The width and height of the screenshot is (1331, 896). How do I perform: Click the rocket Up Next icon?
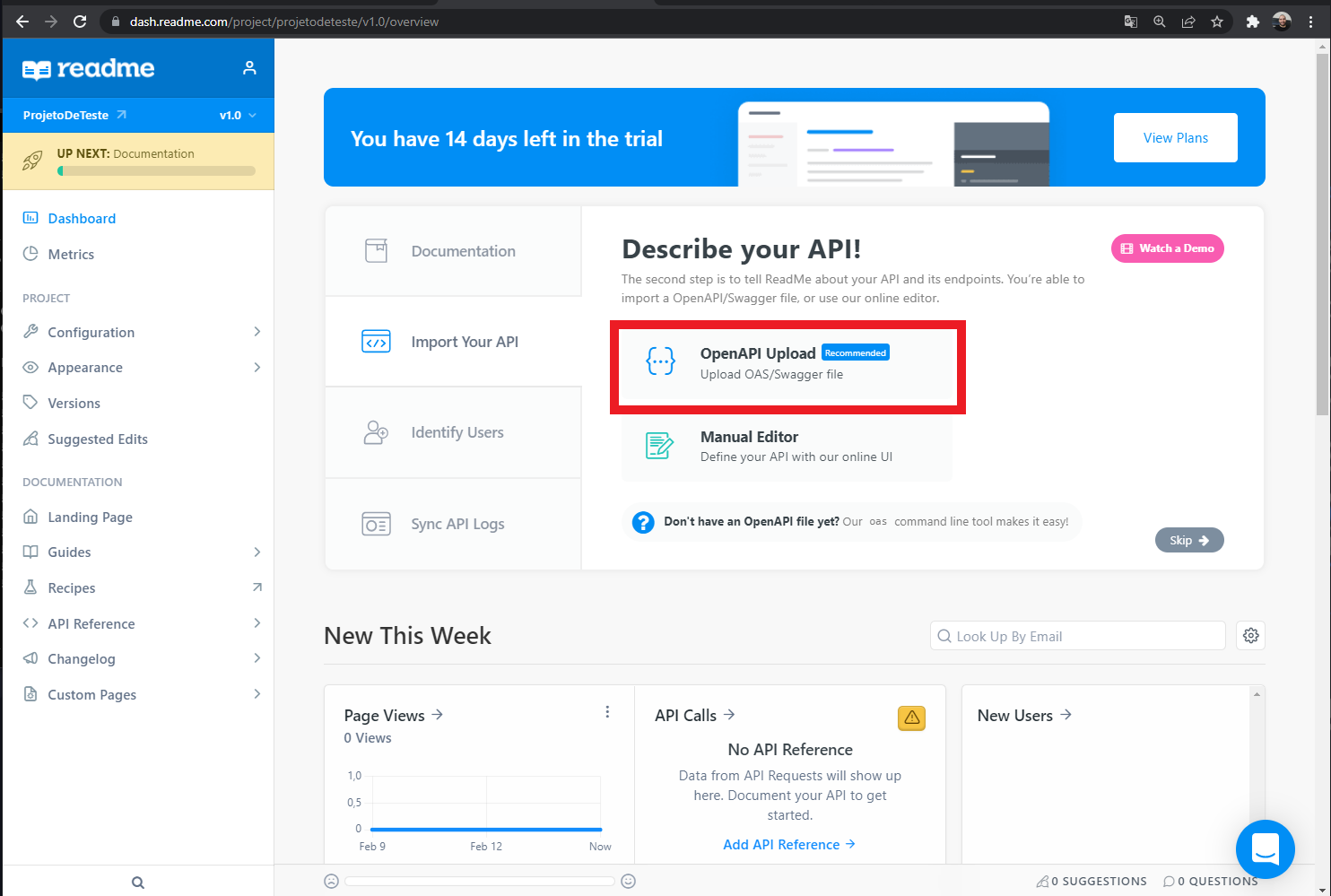pos(32,161)
